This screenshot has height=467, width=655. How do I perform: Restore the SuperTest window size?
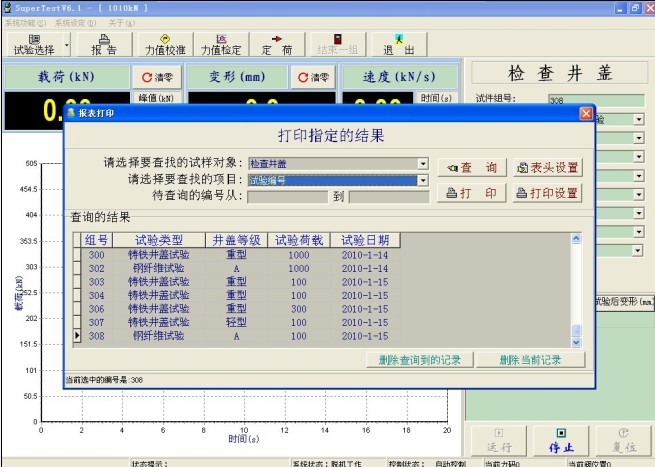[x=635, y=8]
